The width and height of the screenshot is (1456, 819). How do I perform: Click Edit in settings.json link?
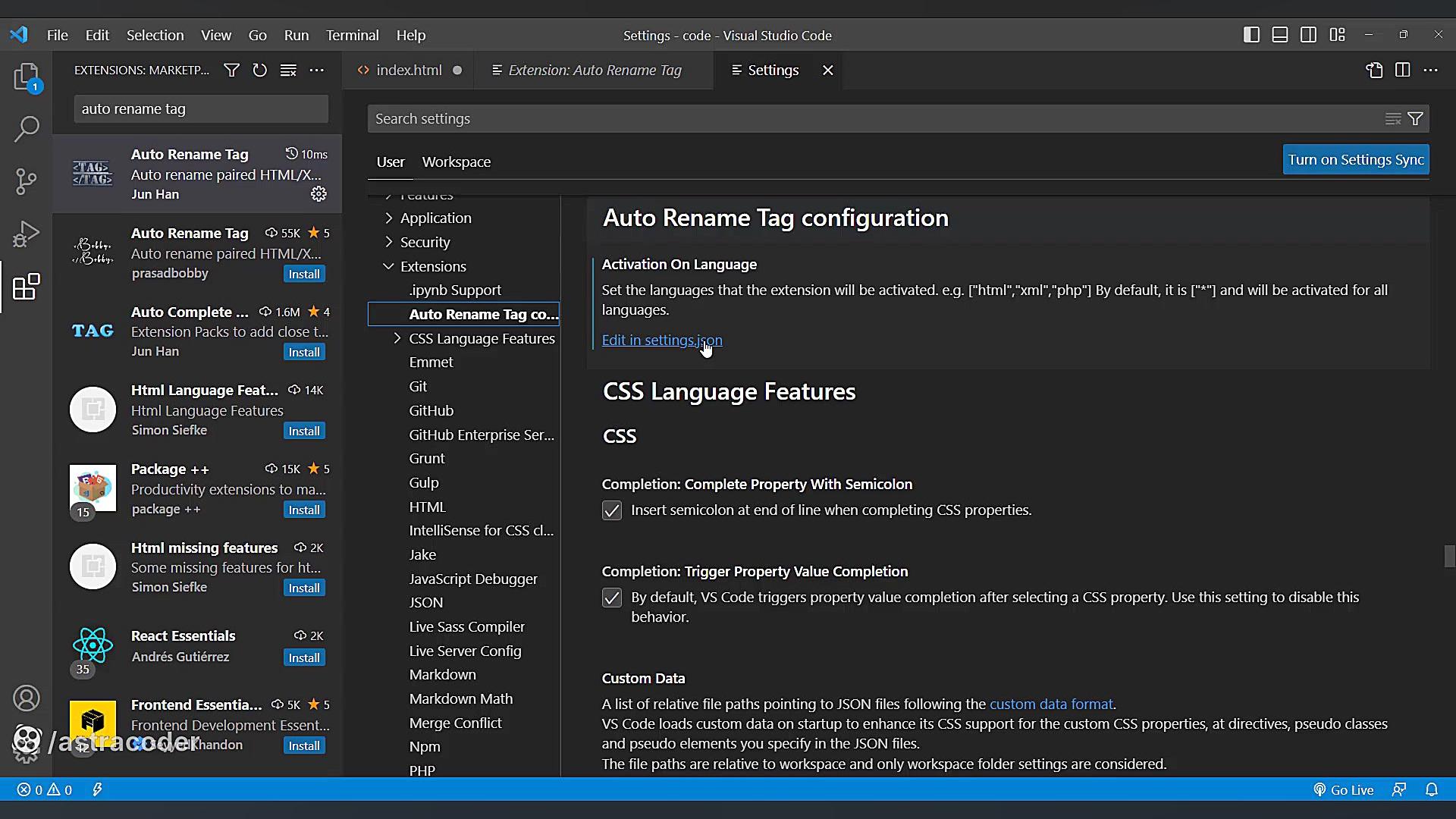coord(661,340)
